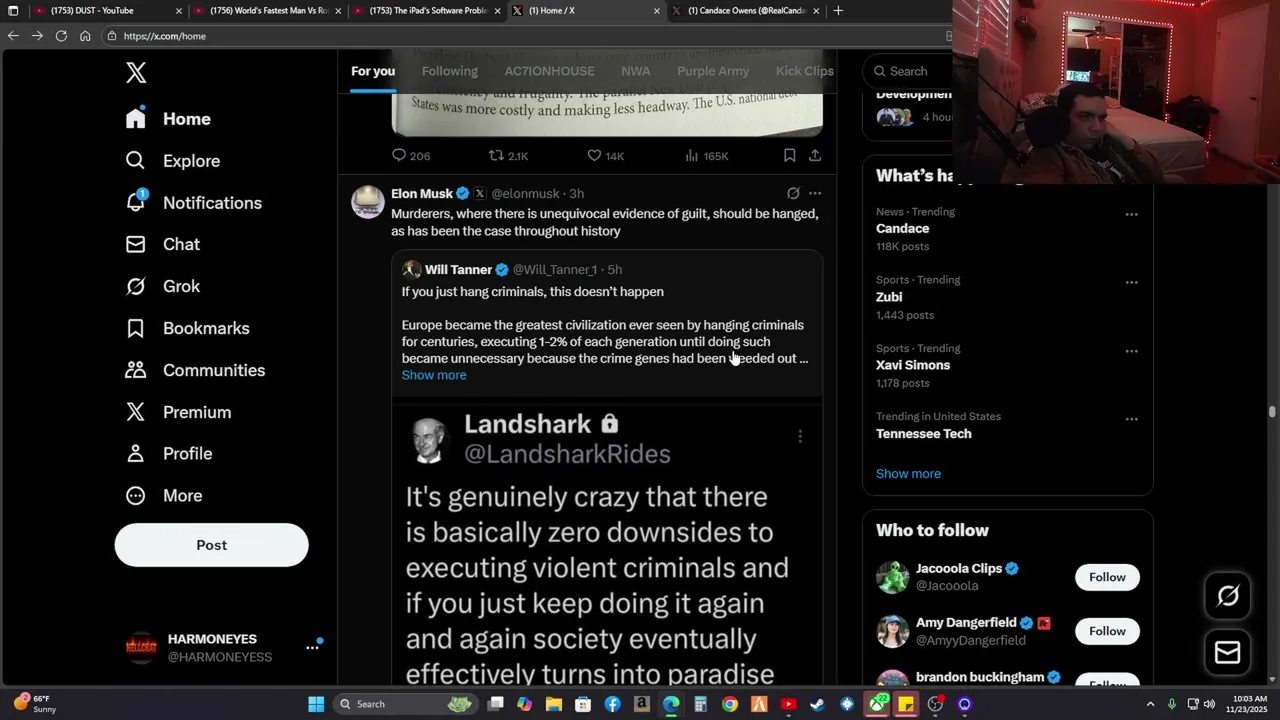The width and height of the screenshot is (1280, 720).
Task: Open options on the Landshark screenshot
Action: tap(800, 436)
